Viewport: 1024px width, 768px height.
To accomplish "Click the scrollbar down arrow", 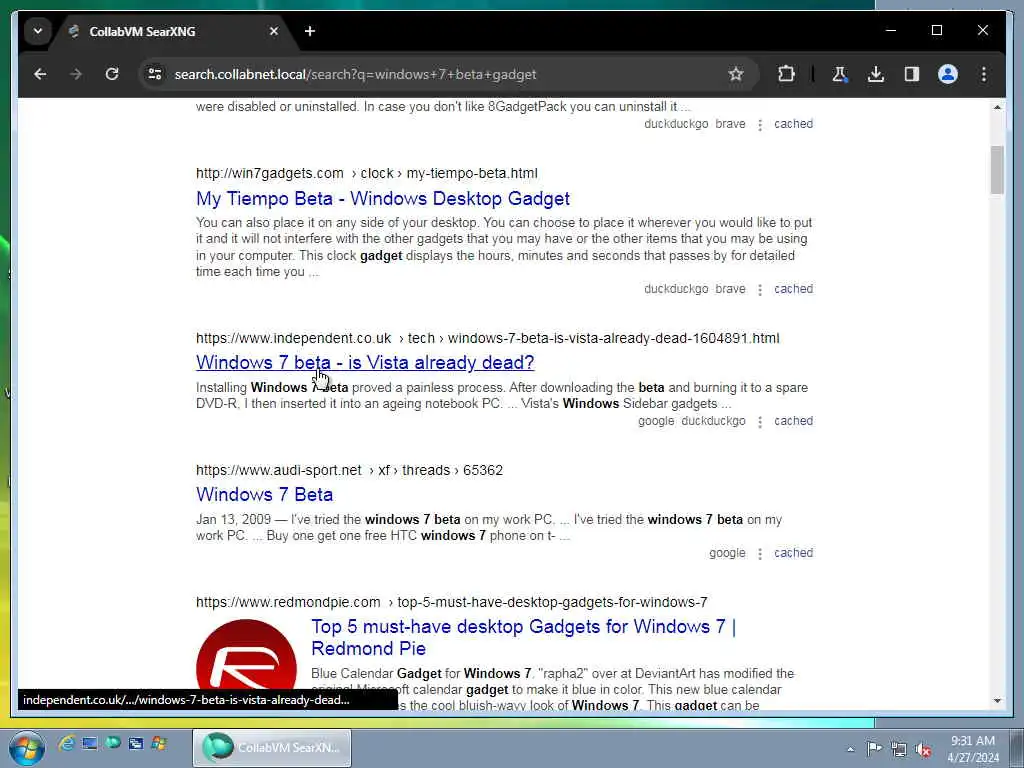I will [997, 701].
